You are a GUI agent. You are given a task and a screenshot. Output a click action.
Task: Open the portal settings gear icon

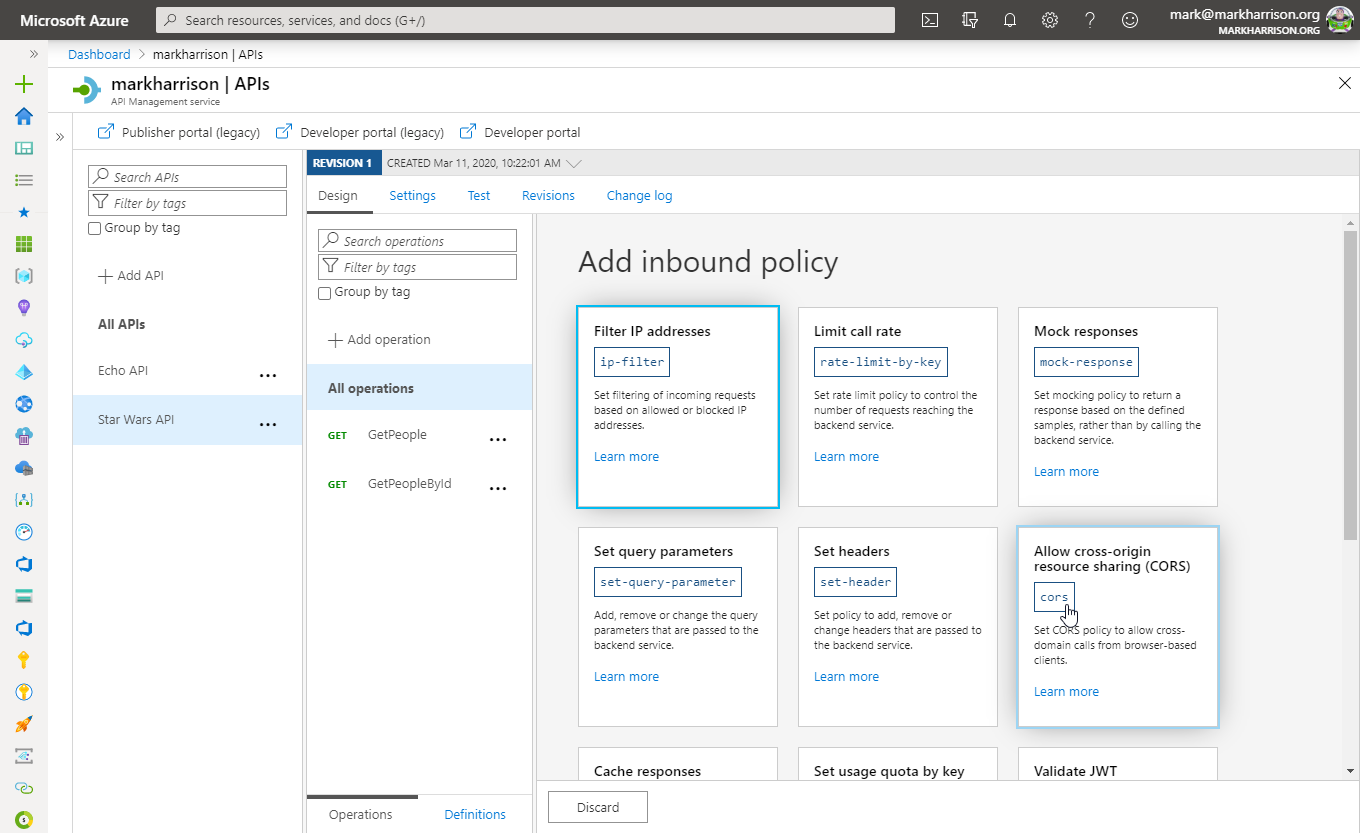1049,19
